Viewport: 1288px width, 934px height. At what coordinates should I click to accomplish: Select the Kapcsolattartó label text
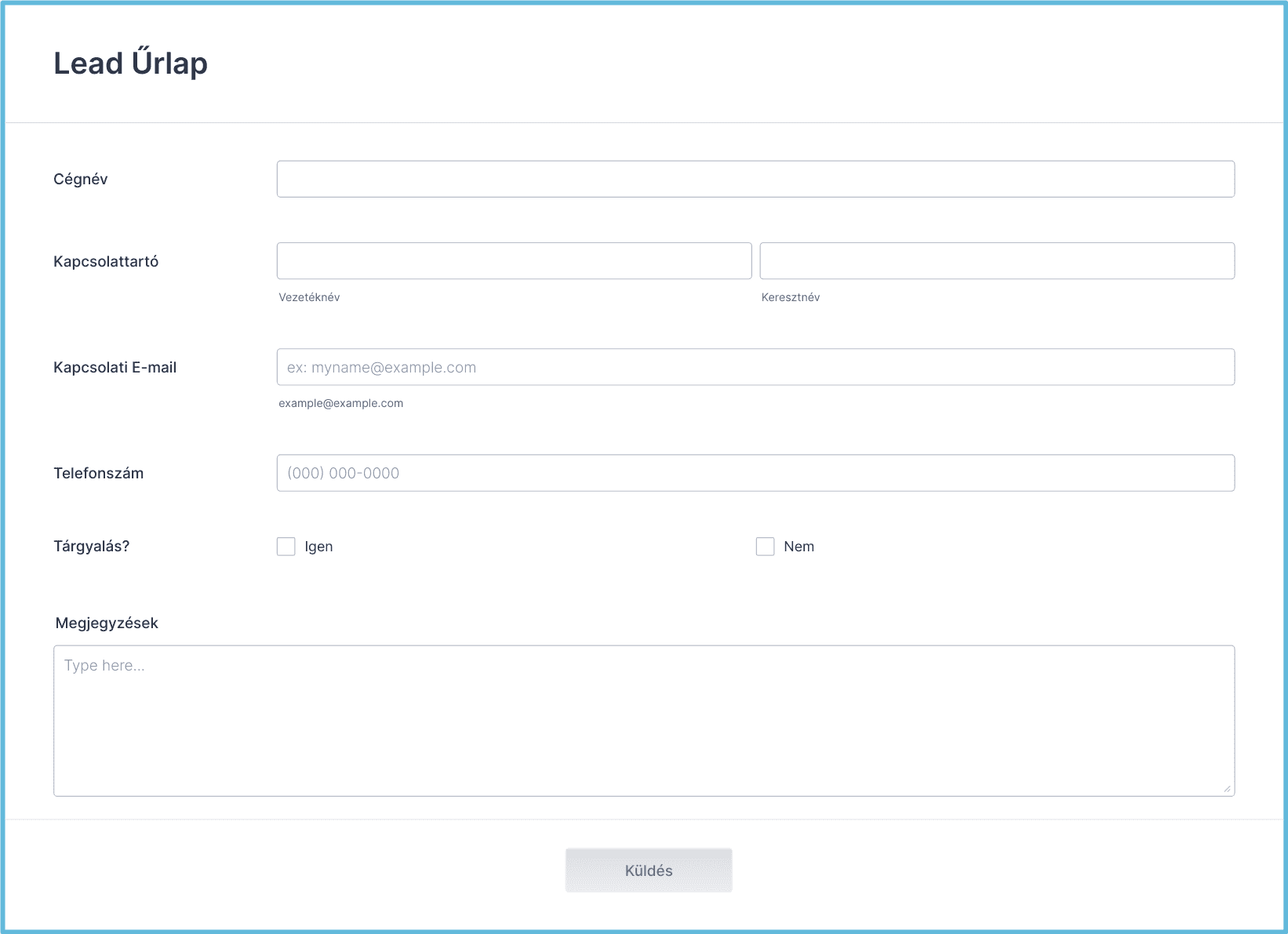106,261
